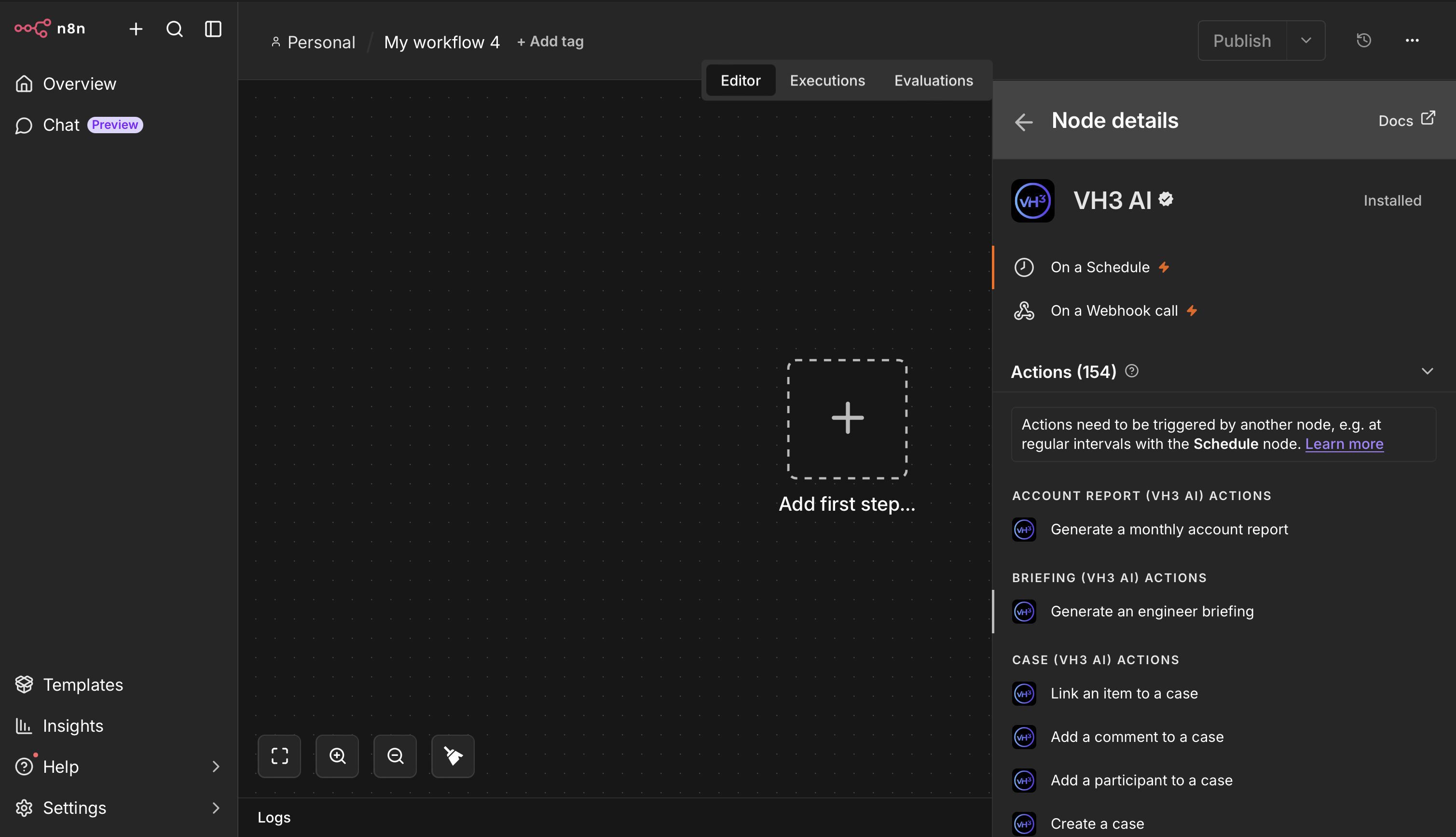This screenshot has height=837, width=1456.
Task: Click the clock icon for On a Schedule
Action: pyautogui.click(x=1024, y=267)
